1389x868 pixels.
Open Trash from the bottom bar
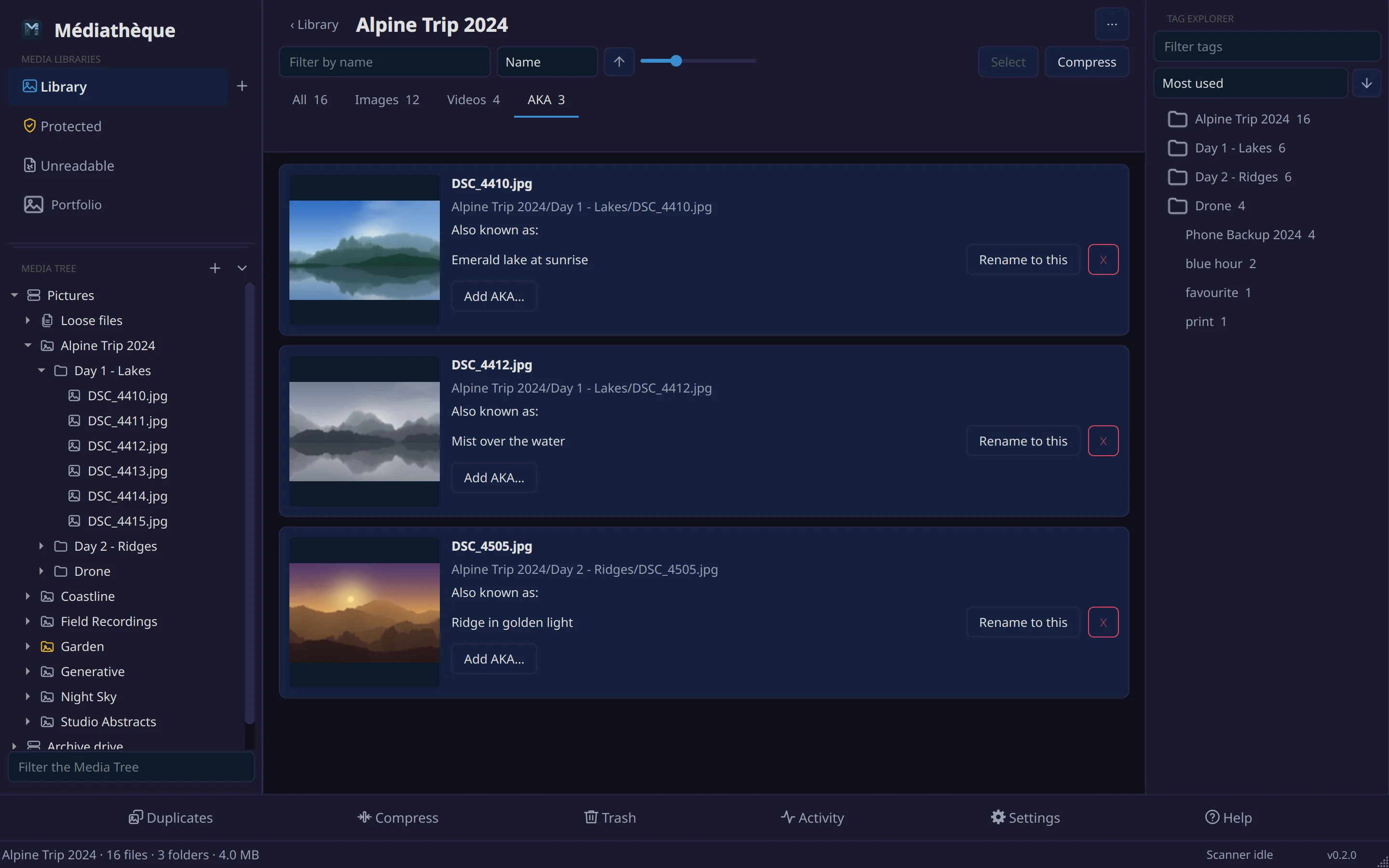[x=610, y=817]
